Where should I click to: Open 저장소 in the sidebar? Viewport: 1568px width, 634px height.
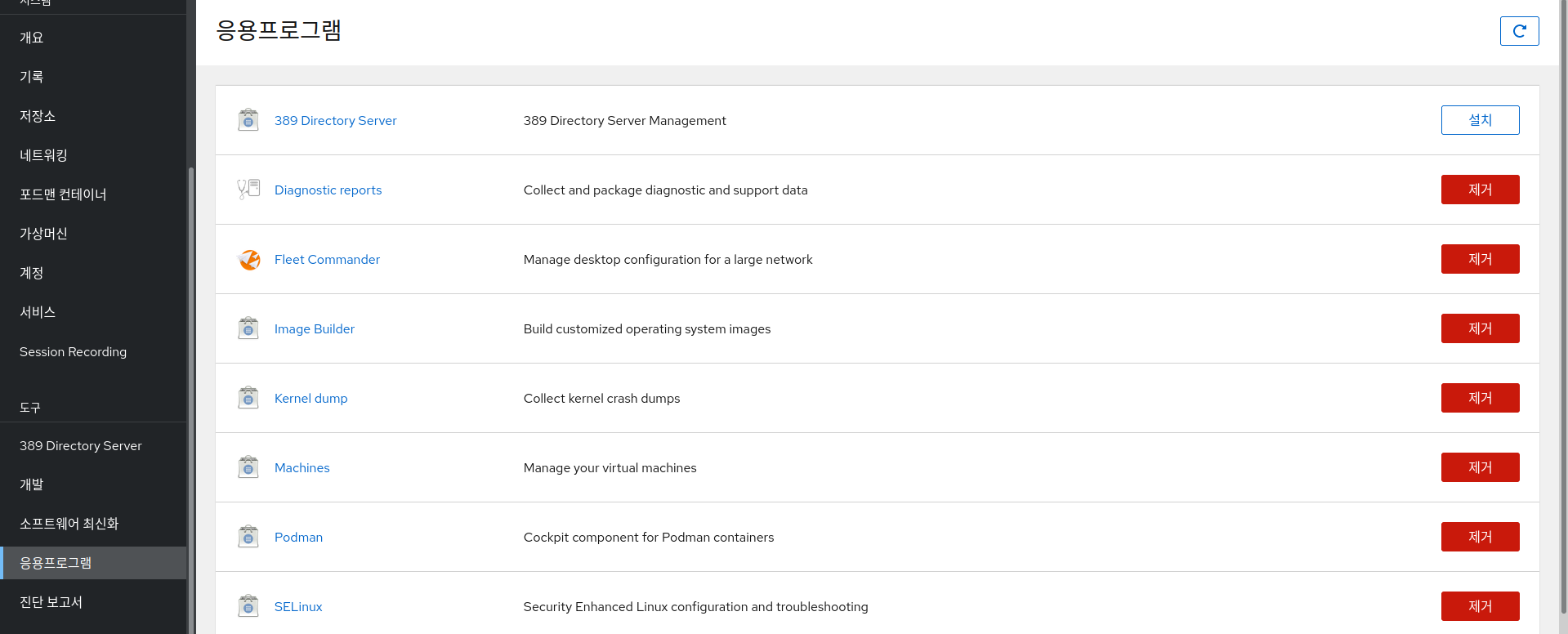pyautogui.click(x=93, y=116)
